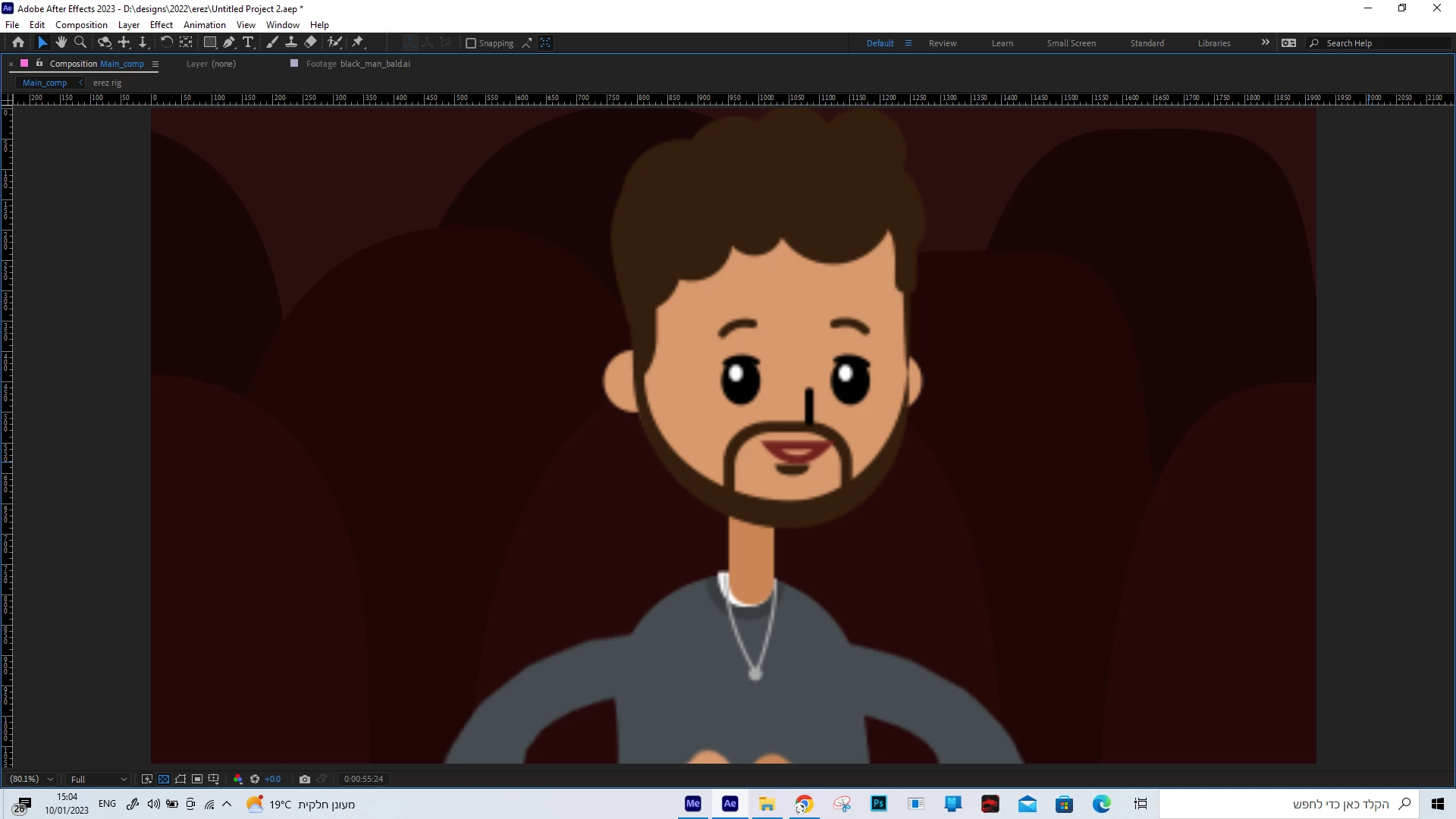Expand the workspace overflow chevrons
1456x819 pixels.
1265,42
